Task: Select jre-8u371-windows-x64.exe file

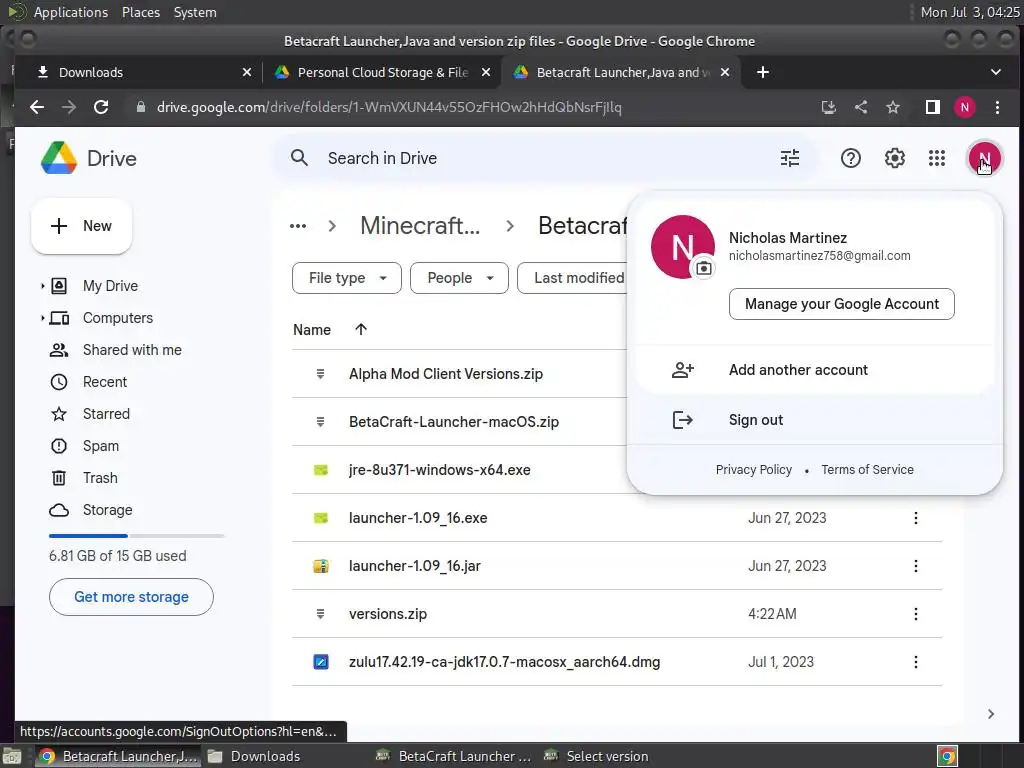Action: coord(439,470)
